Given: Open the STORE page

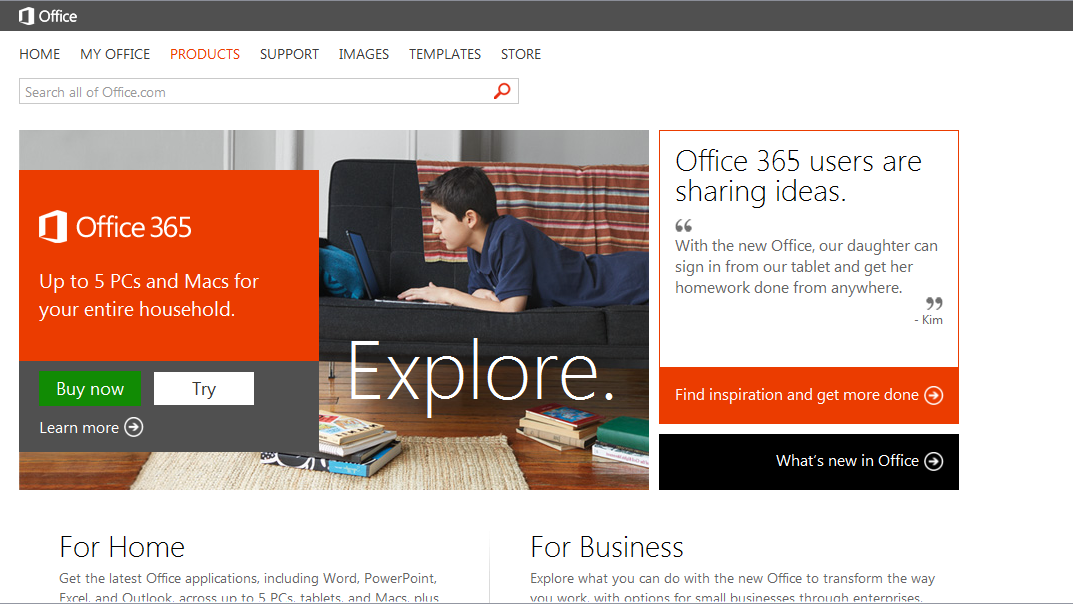Looking at the screenshot, I should pos(521,54).
